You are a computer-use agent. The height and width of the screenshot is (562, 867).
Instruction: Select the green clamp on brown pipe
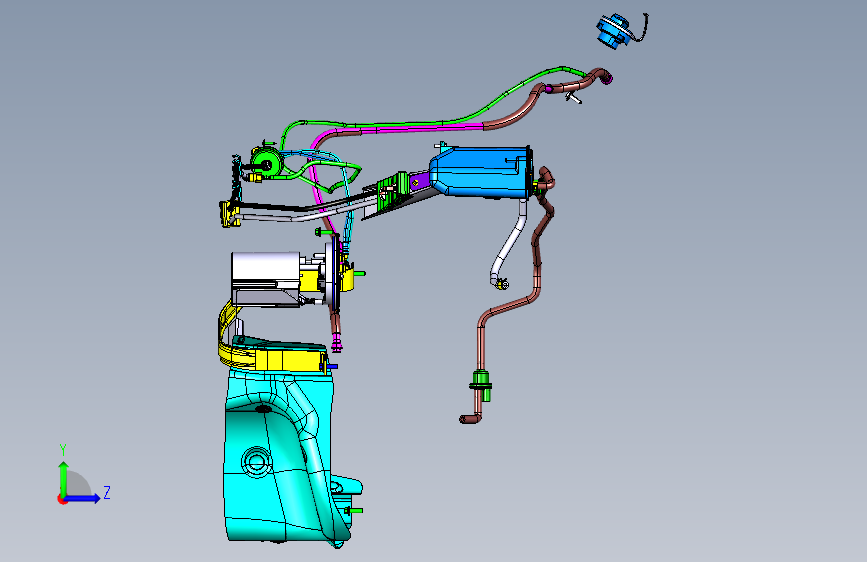click(x=481, y=384)
